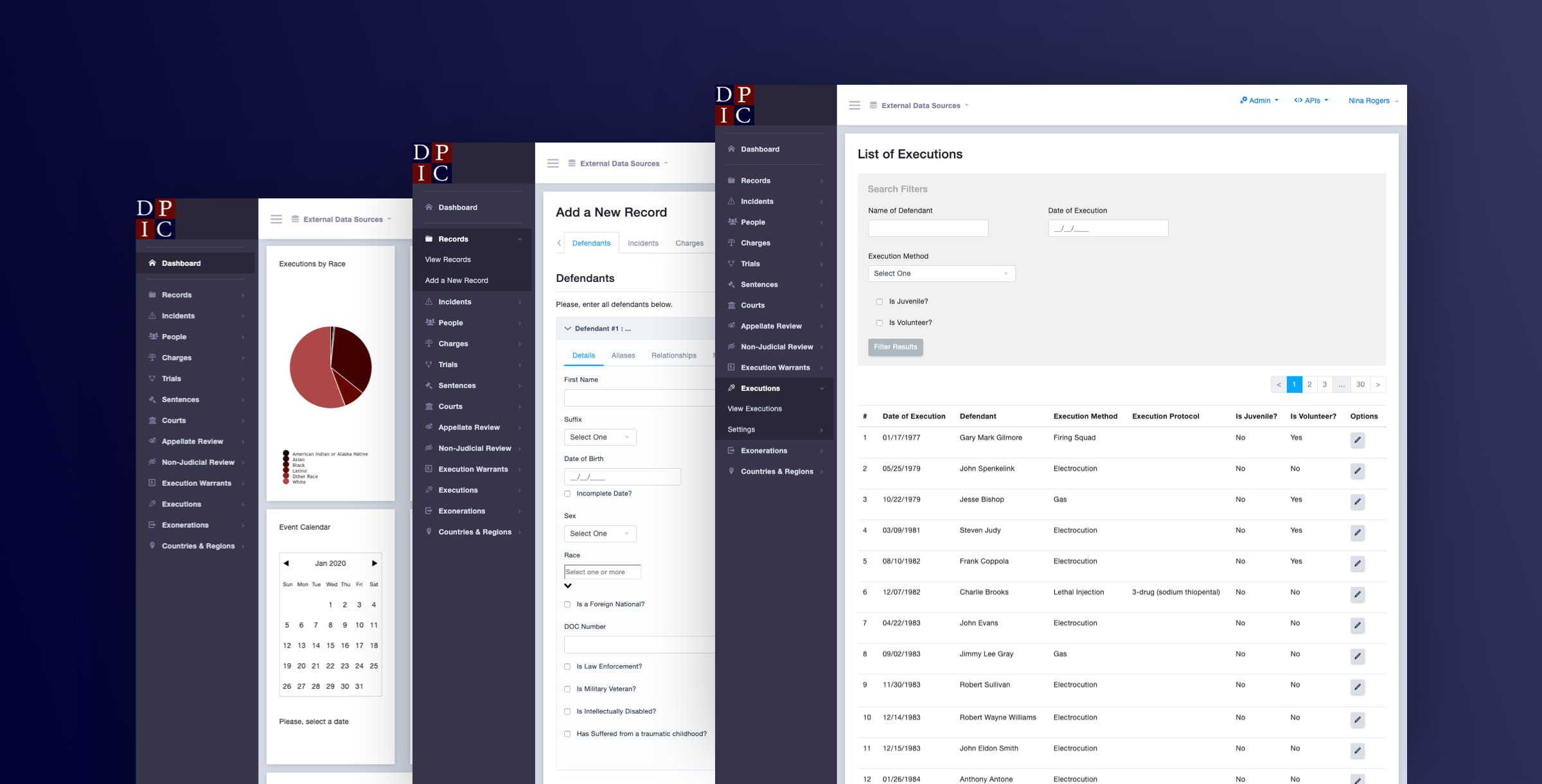Click previous month arrow on Event Calendar
Image resolution: width=1542 pixels, height=784 pixels.
click(287, 563)
